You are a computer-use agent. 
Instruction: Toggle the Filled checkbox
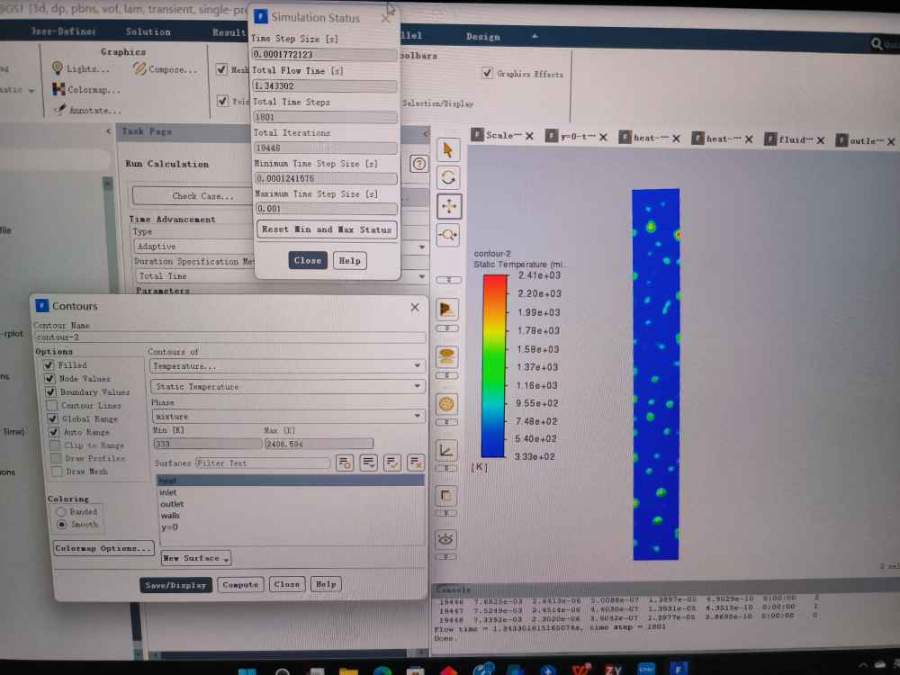(x=49, y=365)
